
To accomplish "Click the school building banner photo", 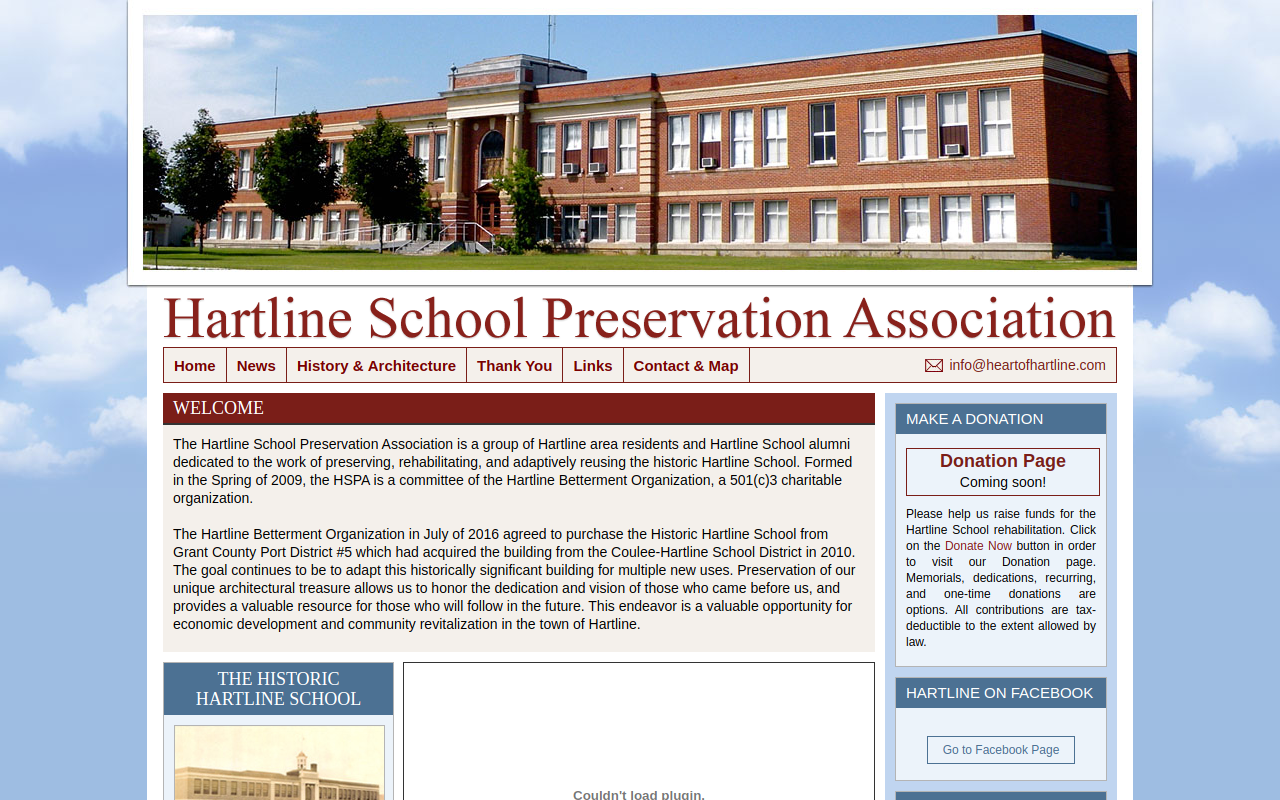I will pos(640,142).
